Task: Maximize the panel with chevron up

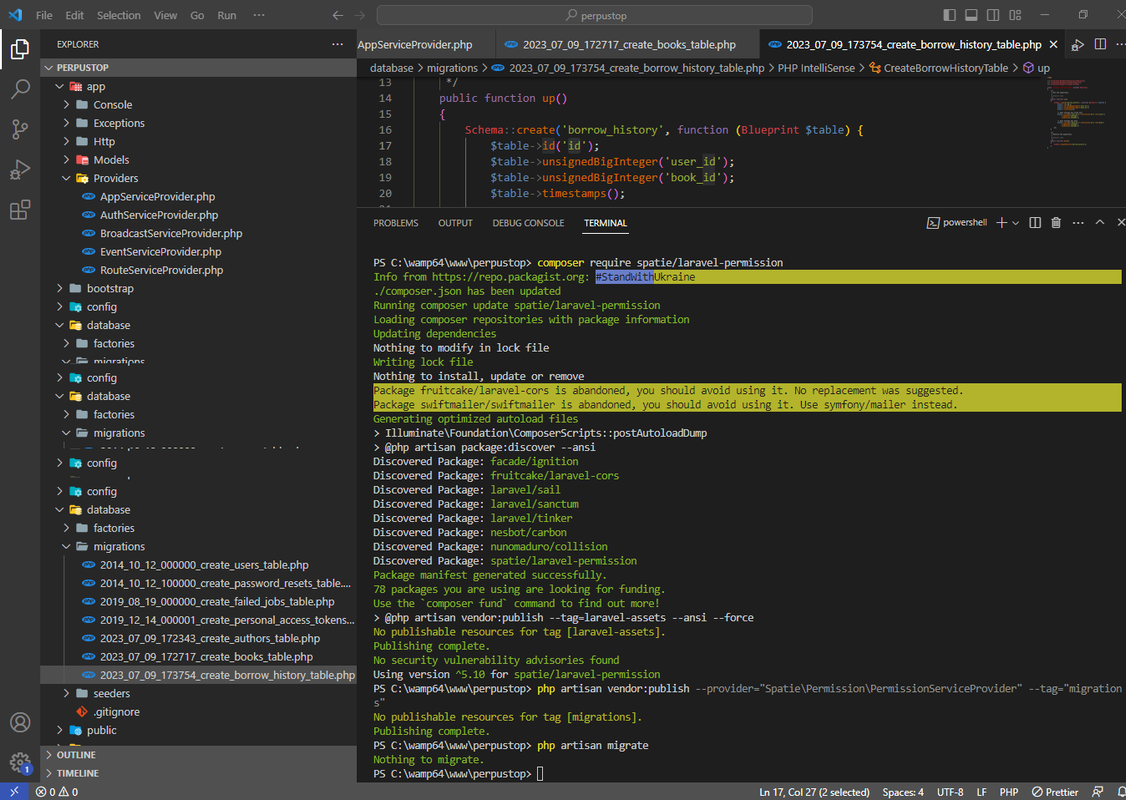Action: click(x=1099, y=223)
